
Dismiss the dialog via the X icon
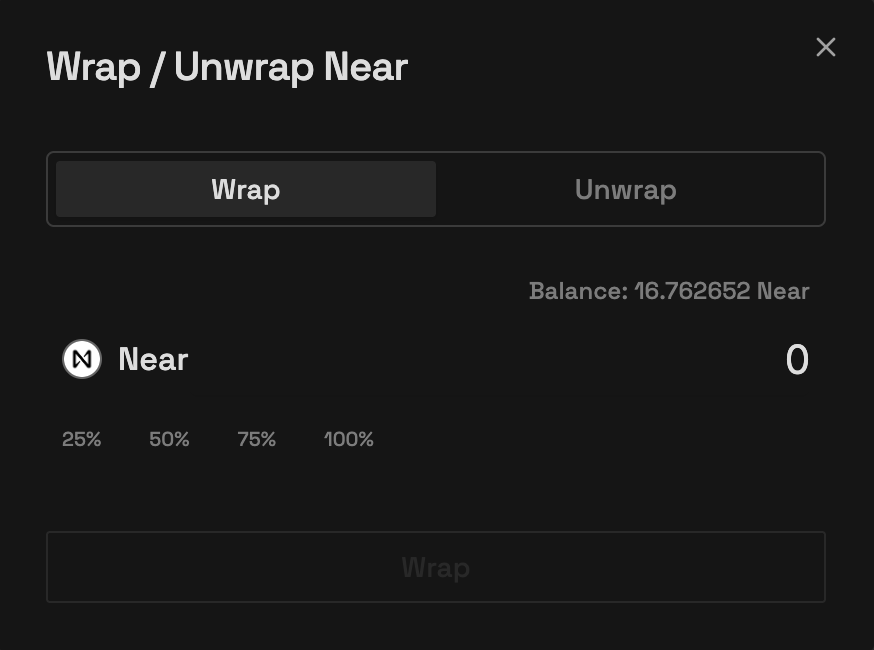[826, 47]
